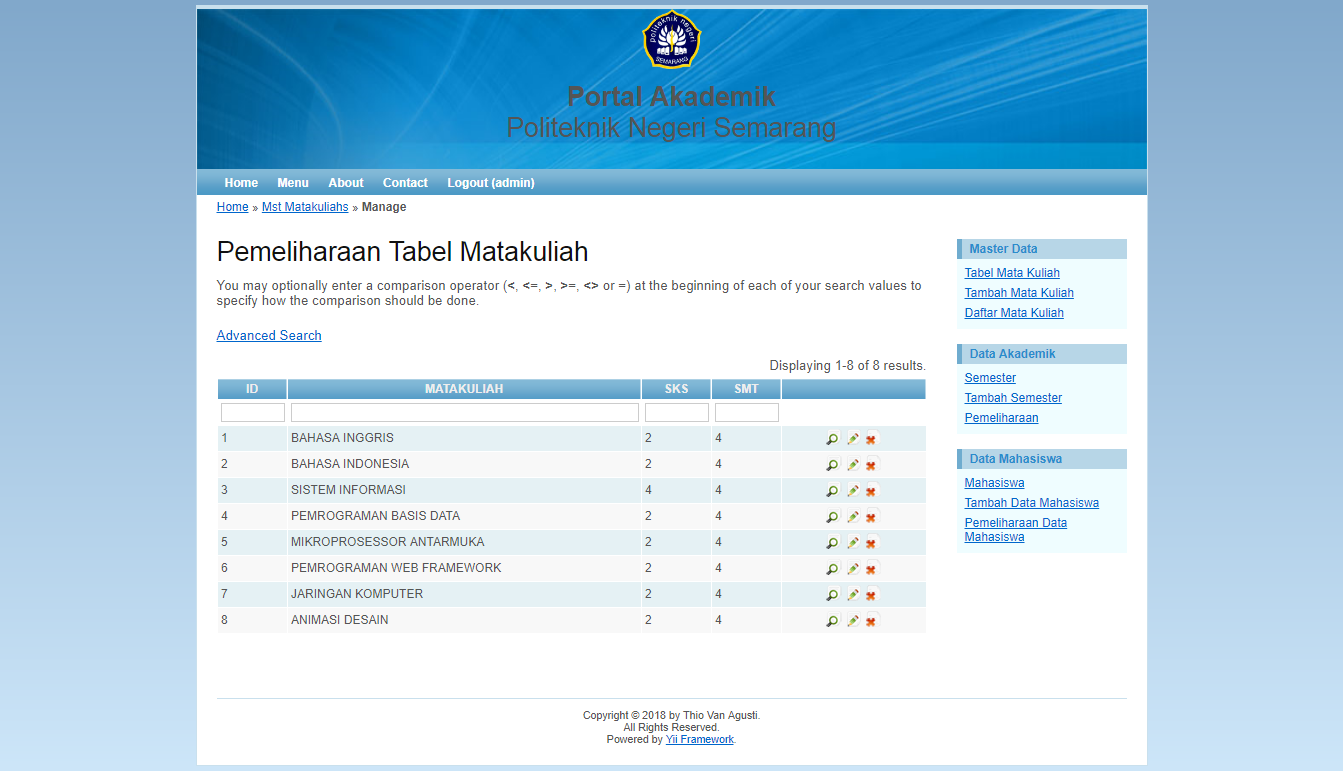Click Logout (admin) in the navigation bar
Viewport: 1343px width, 771px height.
click(491, 183)
